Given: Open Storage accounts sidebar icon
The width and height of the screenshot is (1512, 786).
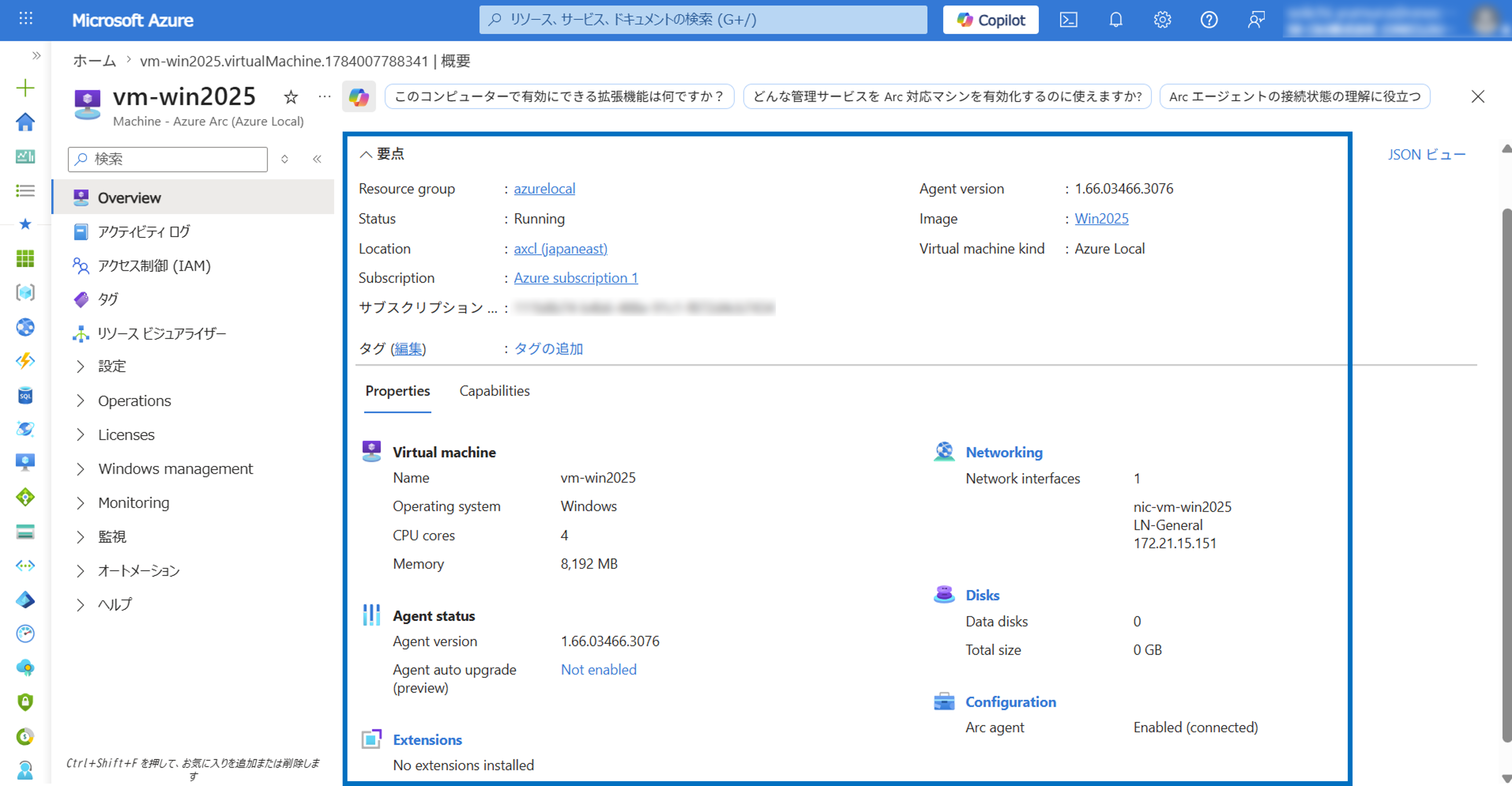Looking at the screenshot, I should tap(25, 531).
